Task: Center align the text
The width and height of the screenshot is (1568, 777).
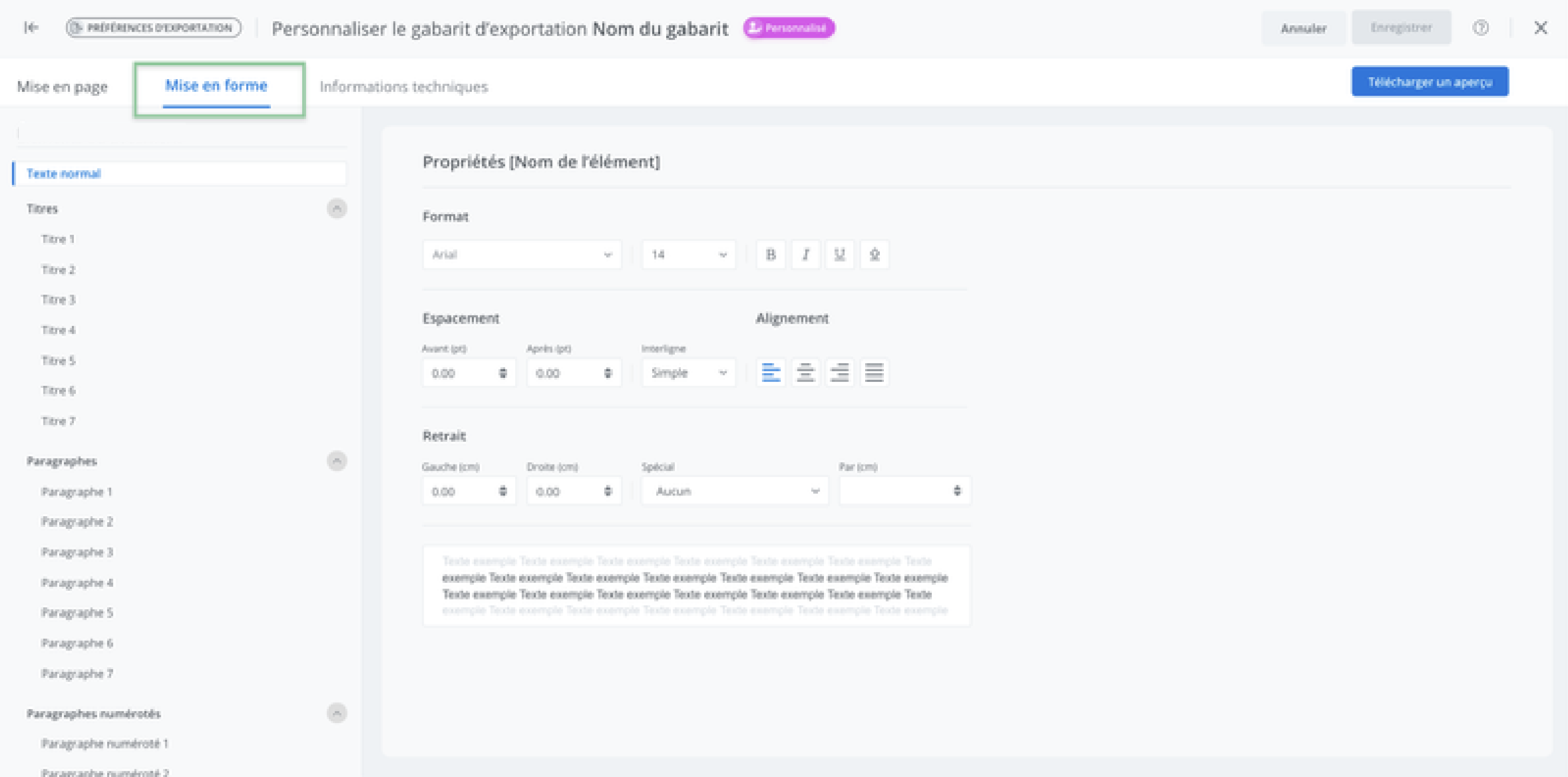Action: [805, 373]
